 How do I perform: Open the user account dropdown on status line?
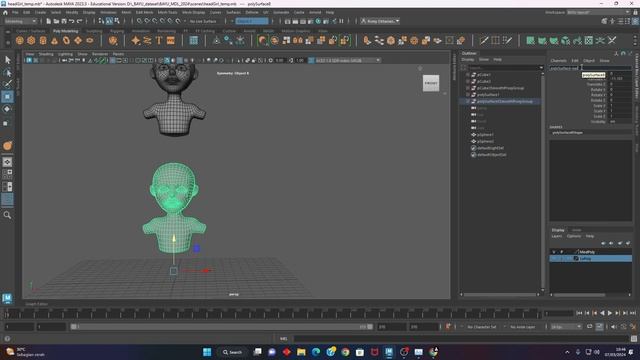click(380, 21)
